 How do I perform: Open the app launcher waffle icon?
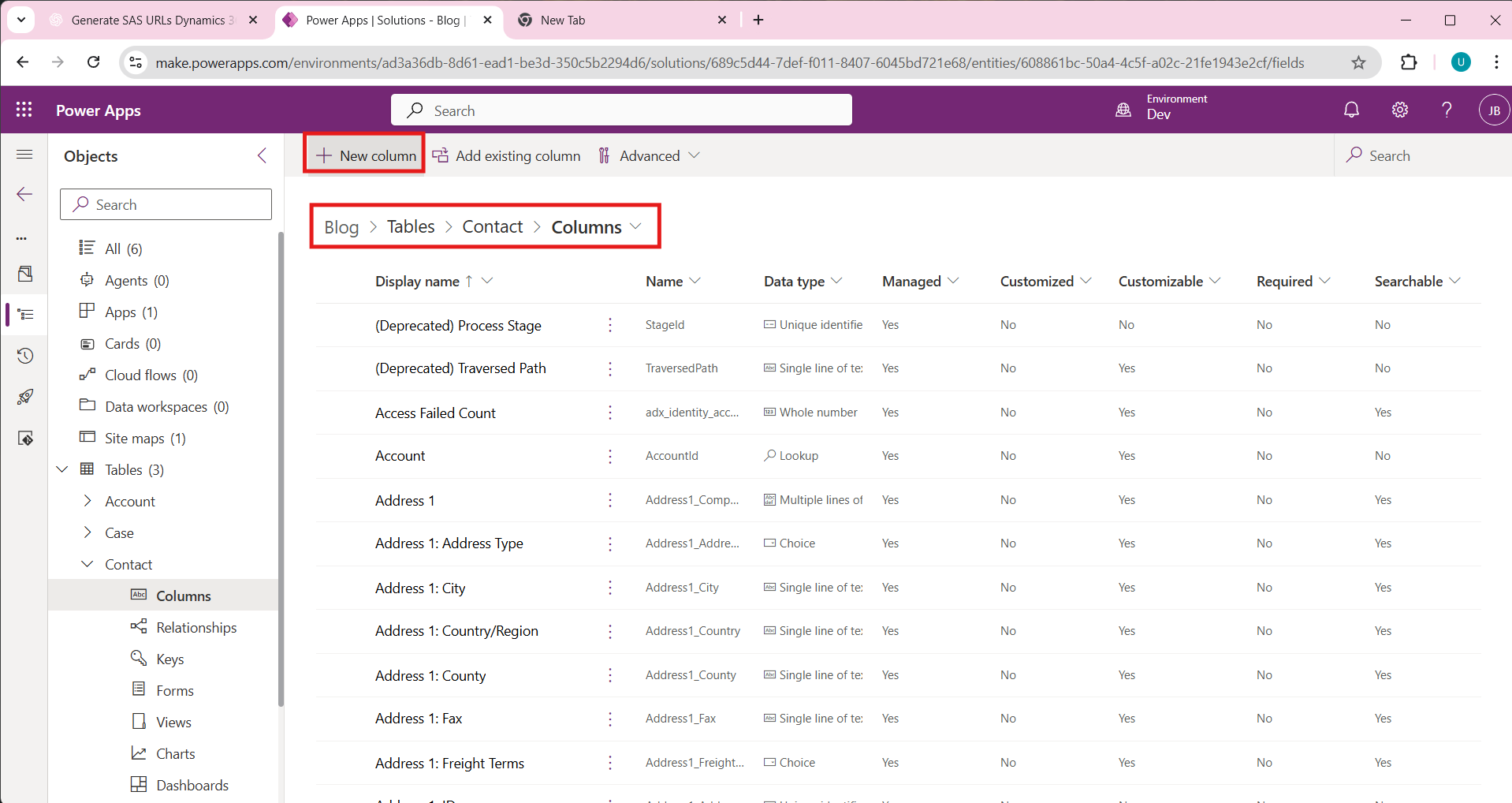[24, 110]
